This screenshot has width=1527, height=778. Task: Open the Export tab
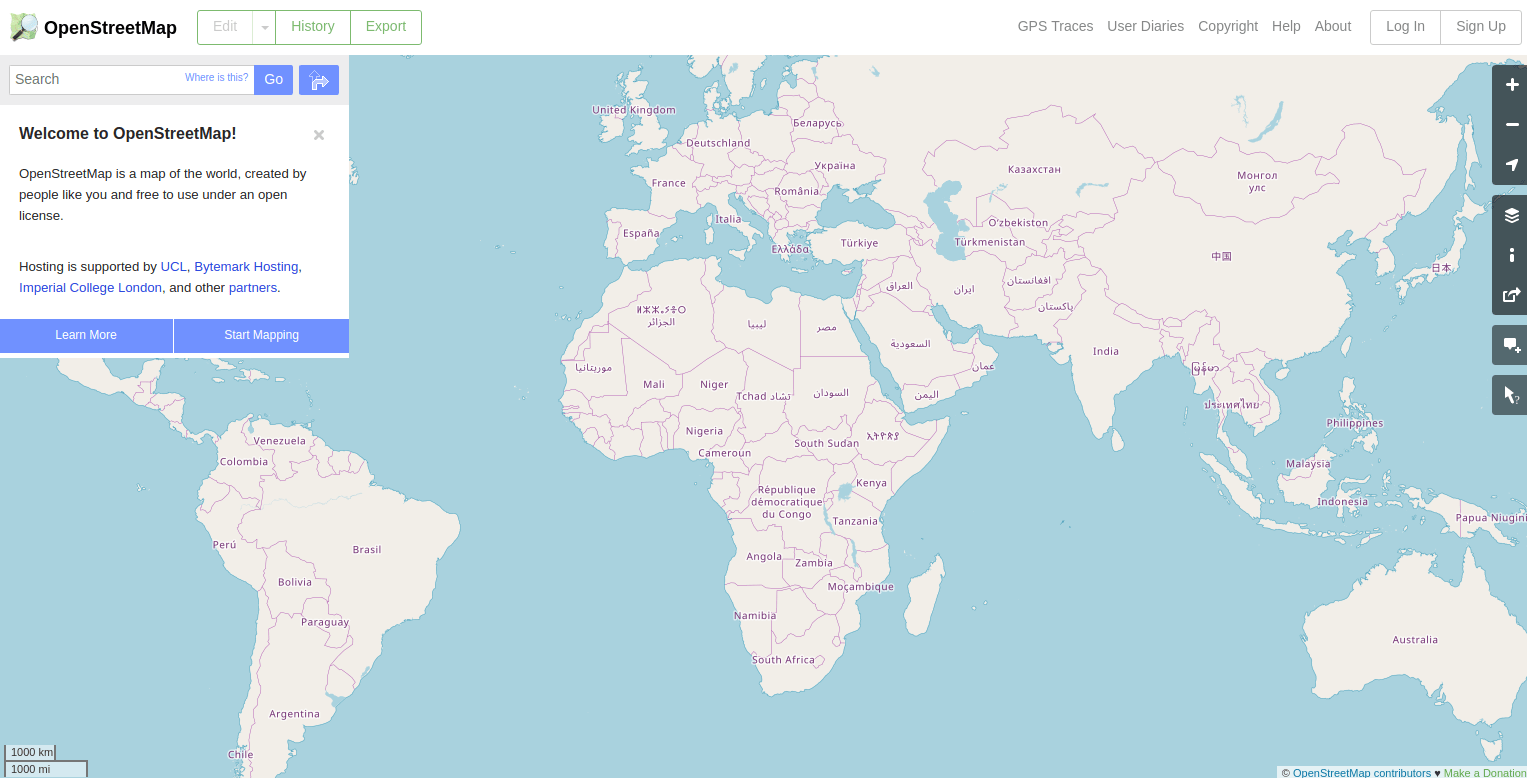(386, 27)
